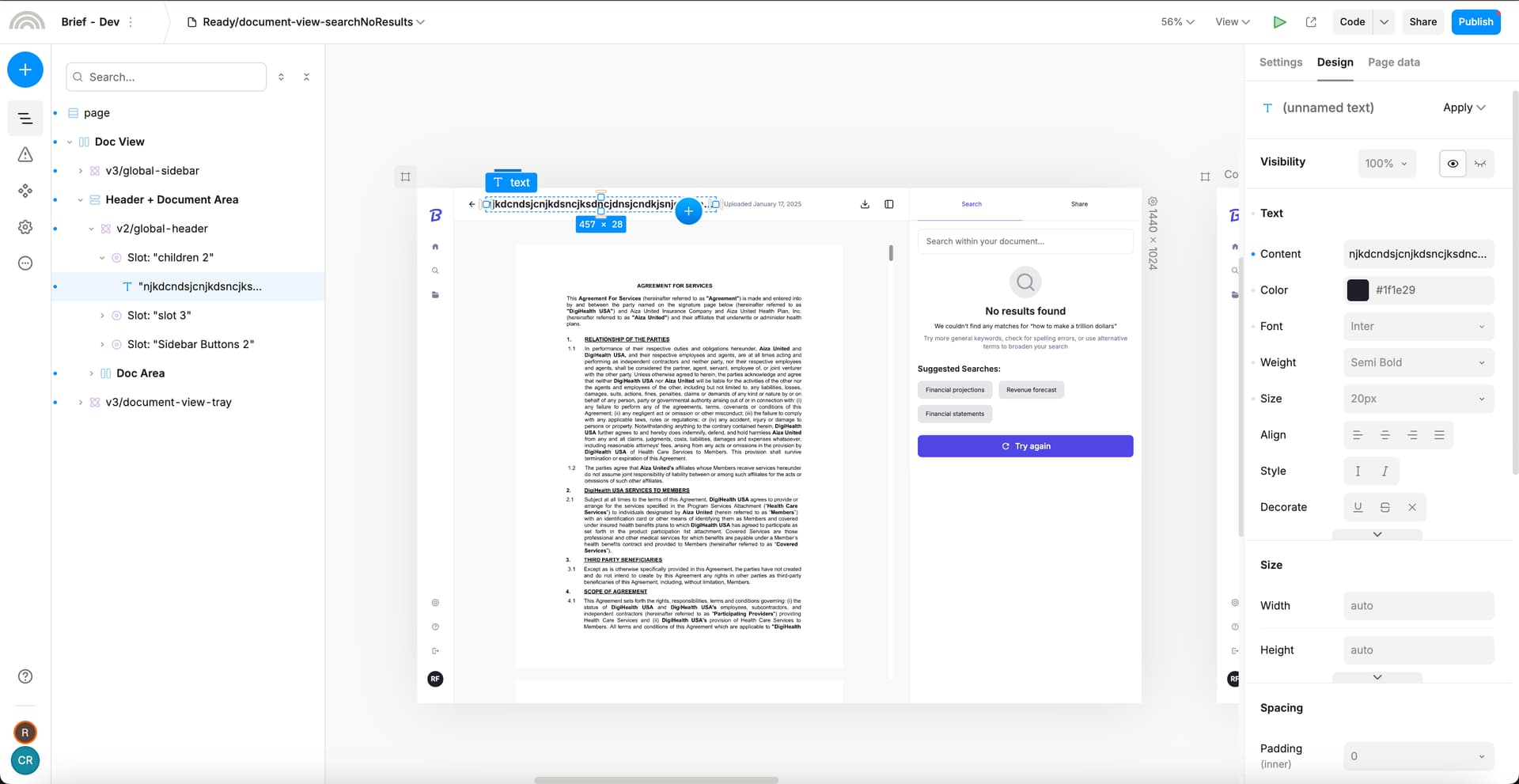1519x784 pixels.
Task: Click the help question mark icon
Action: tap(25, 676)
